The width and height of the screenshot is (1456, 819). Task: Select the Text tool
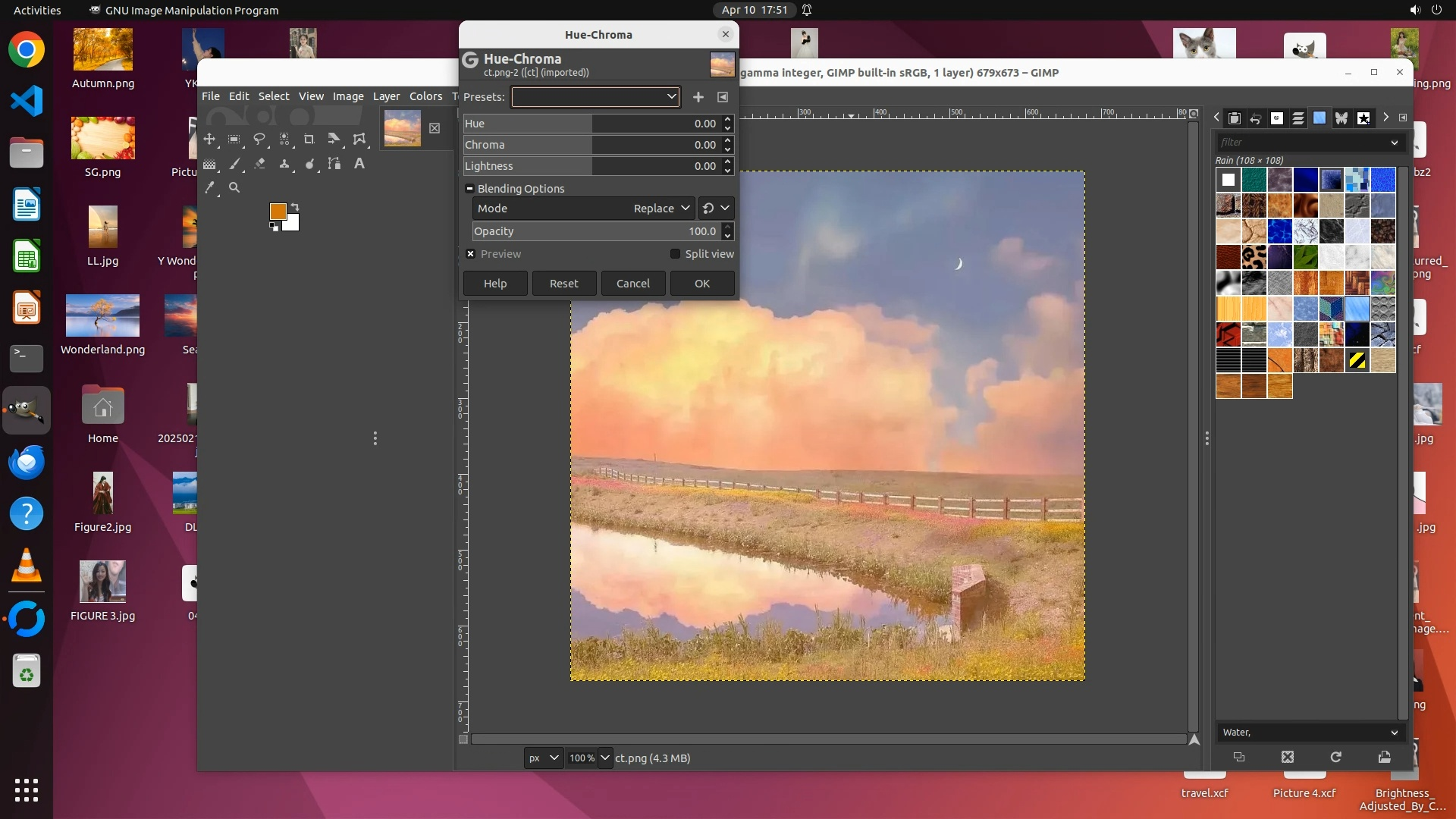[359, 164]
